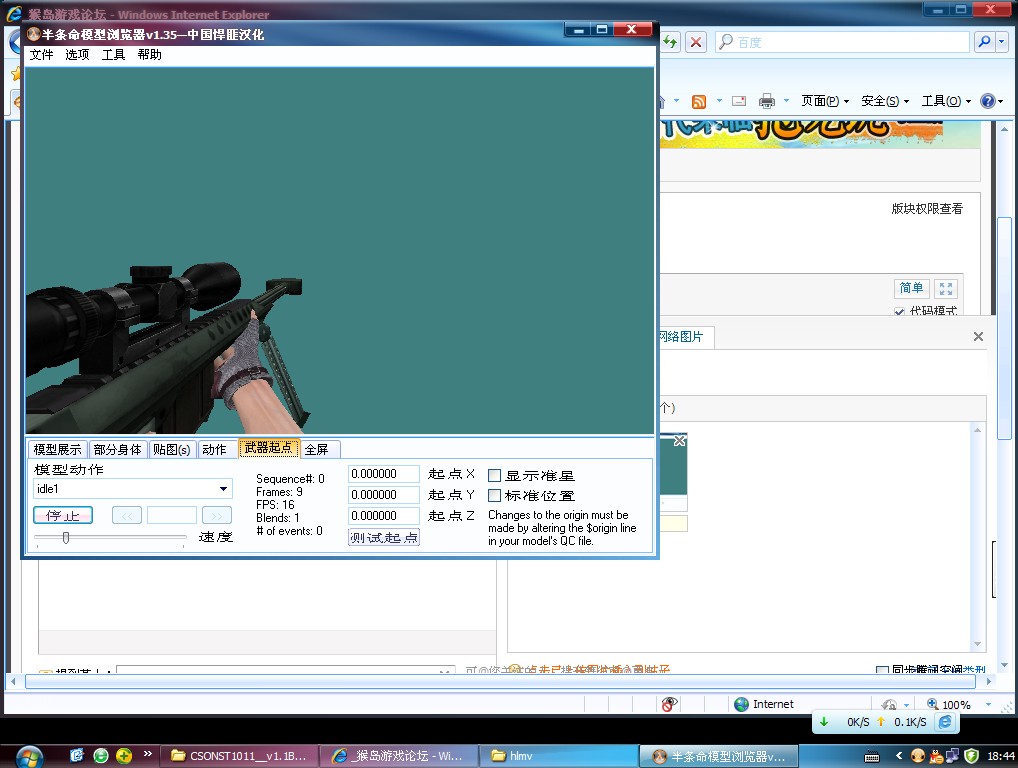Open the search provider dropdown arrow
The height and width of the screenshot is (768, 1018).
click(1002, 42)
